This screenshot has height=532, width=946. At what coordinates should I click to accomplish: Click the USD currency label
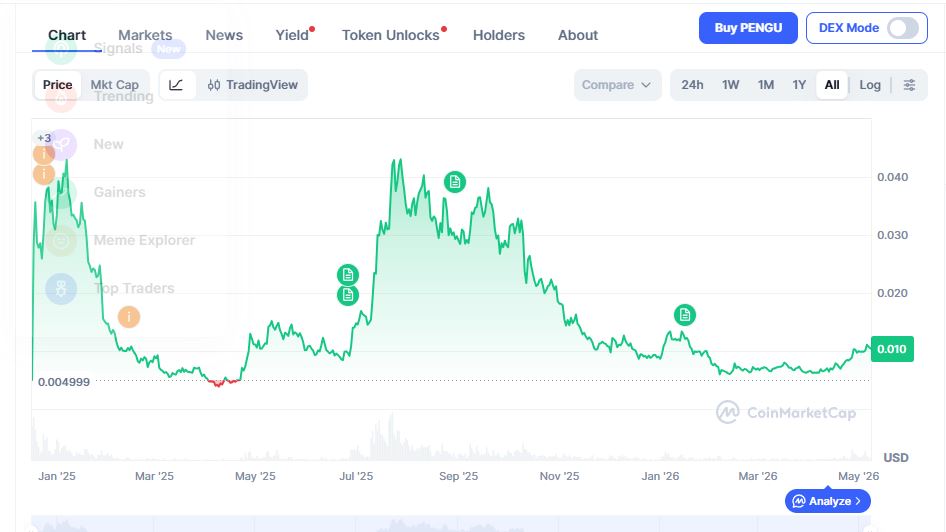coord(896,458)
